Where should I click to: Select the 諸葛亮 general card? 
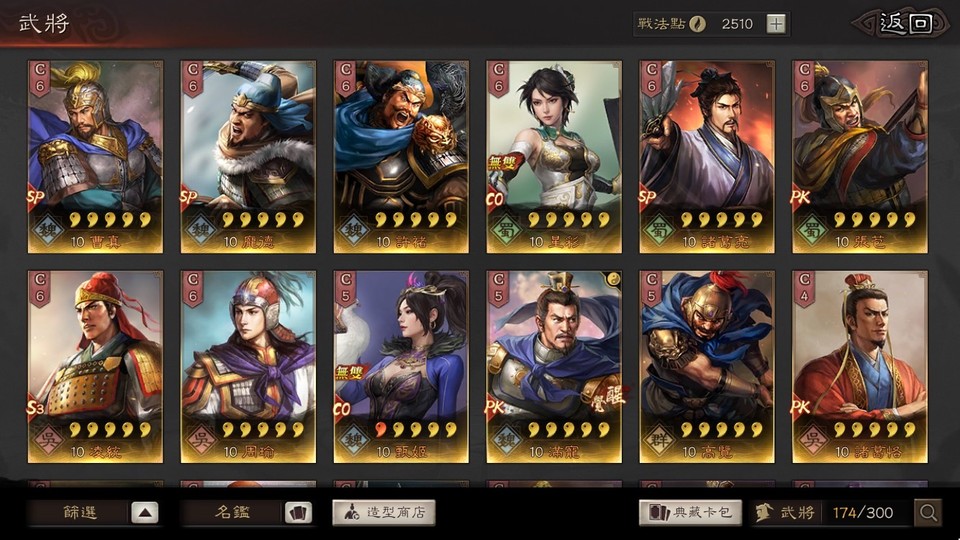707,157
